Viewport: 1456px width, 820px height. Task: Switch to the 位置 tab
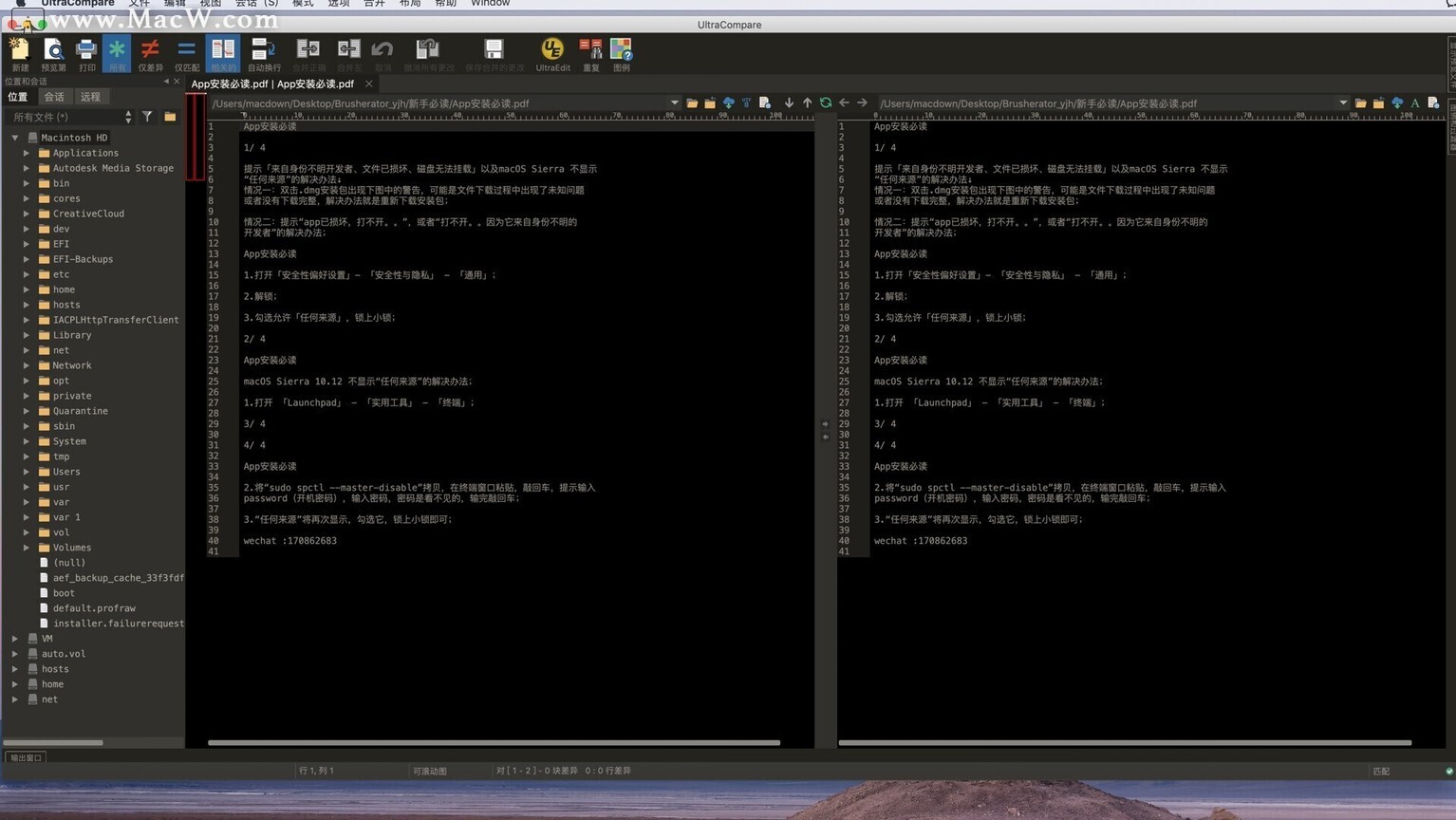18,97
